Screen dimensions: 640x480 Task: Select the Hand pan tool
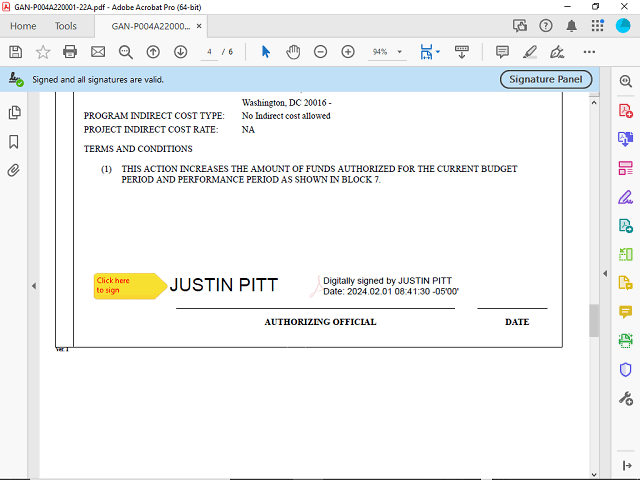(x=293, y=51)
